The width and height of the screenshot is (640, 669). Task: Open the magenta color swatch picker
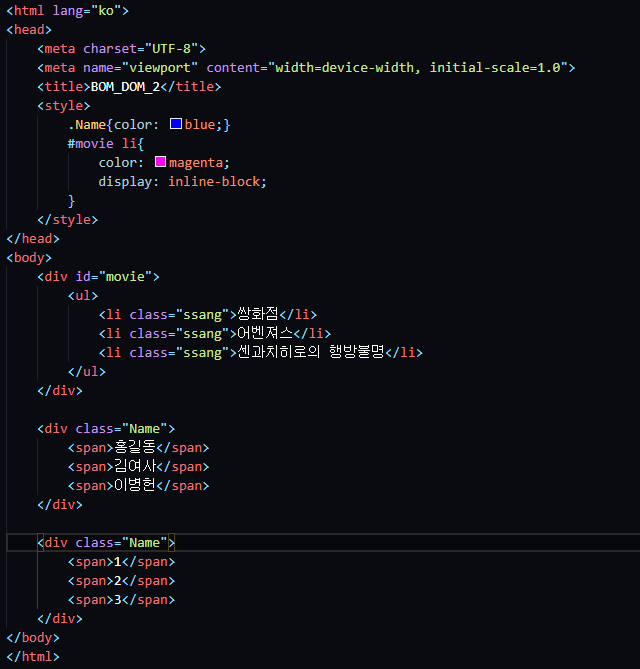(x=160, y=162)
